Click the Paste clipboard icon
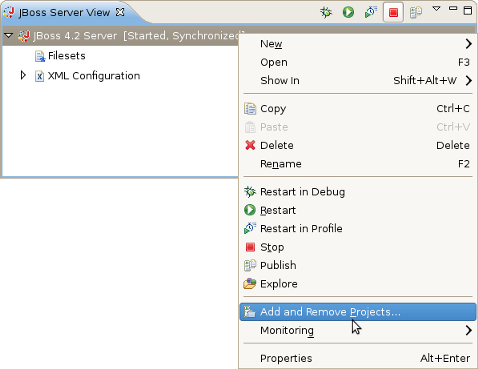Screen dimensions: 478x369 pyautogui.click(x=250, y=127)
